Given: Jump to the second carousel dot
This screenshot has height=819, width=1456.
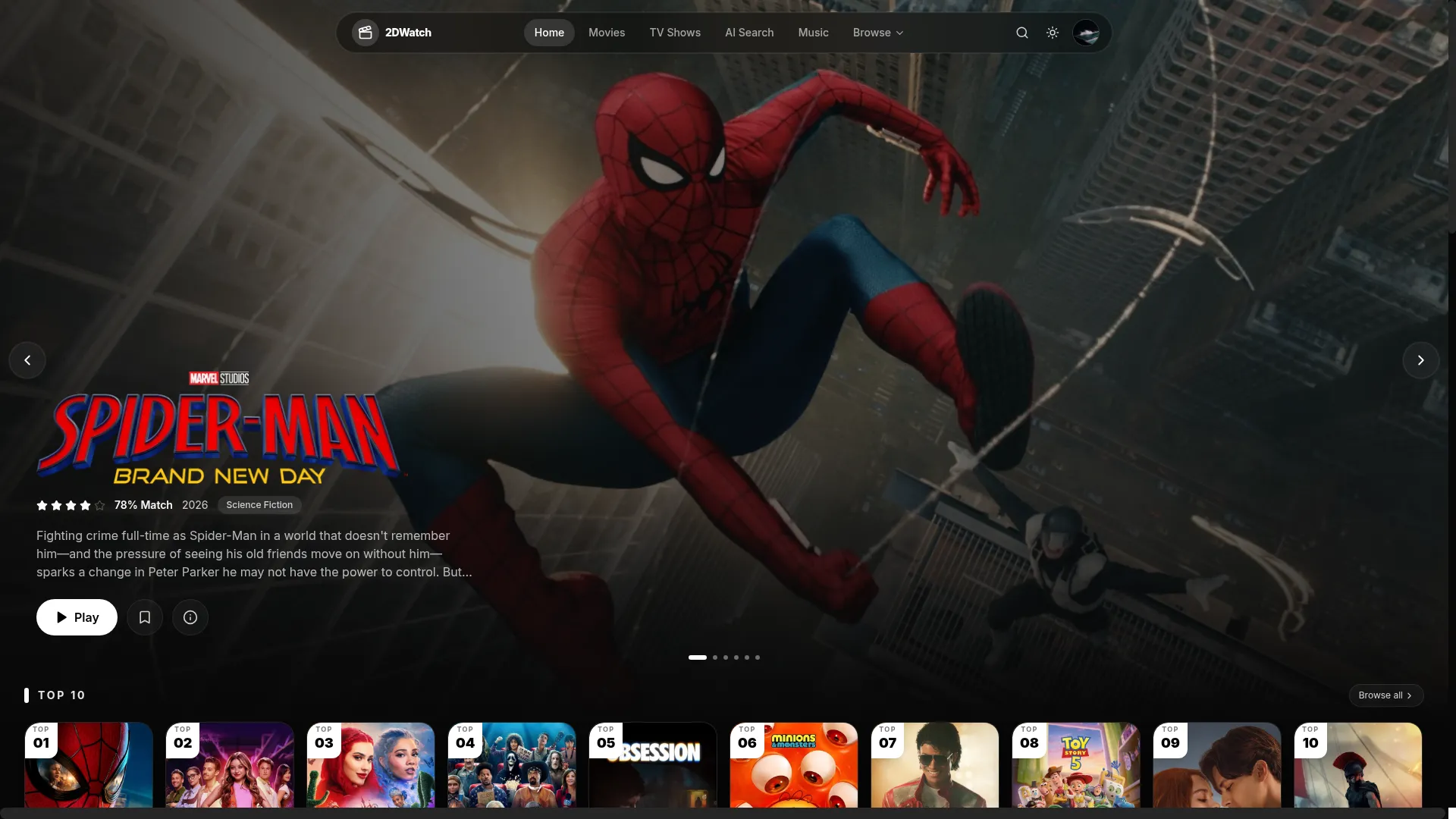Looking at the screenshot, I should click(x=715, y=657).
